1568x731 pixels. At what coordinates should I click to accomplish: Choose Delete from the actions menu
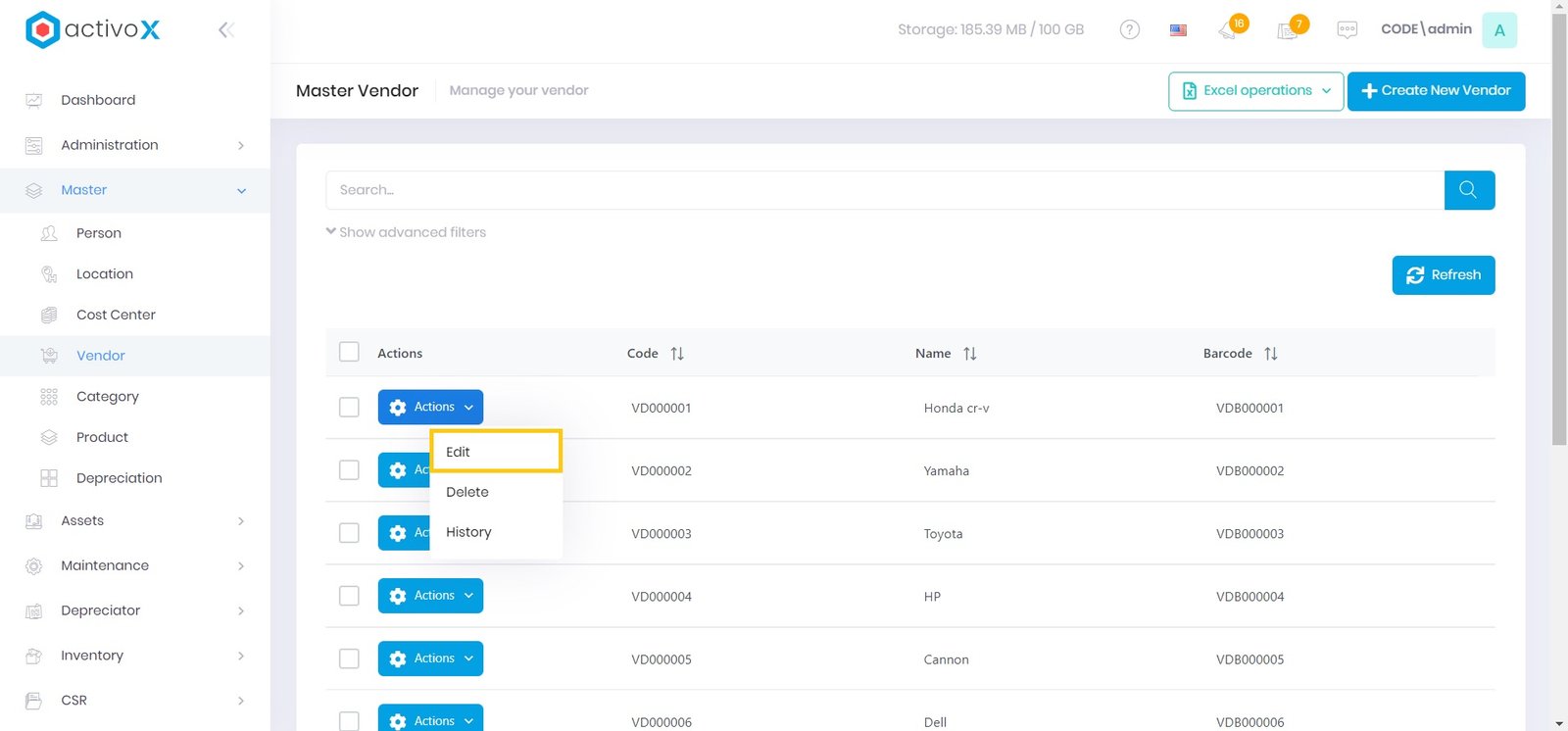click(467, 492)
